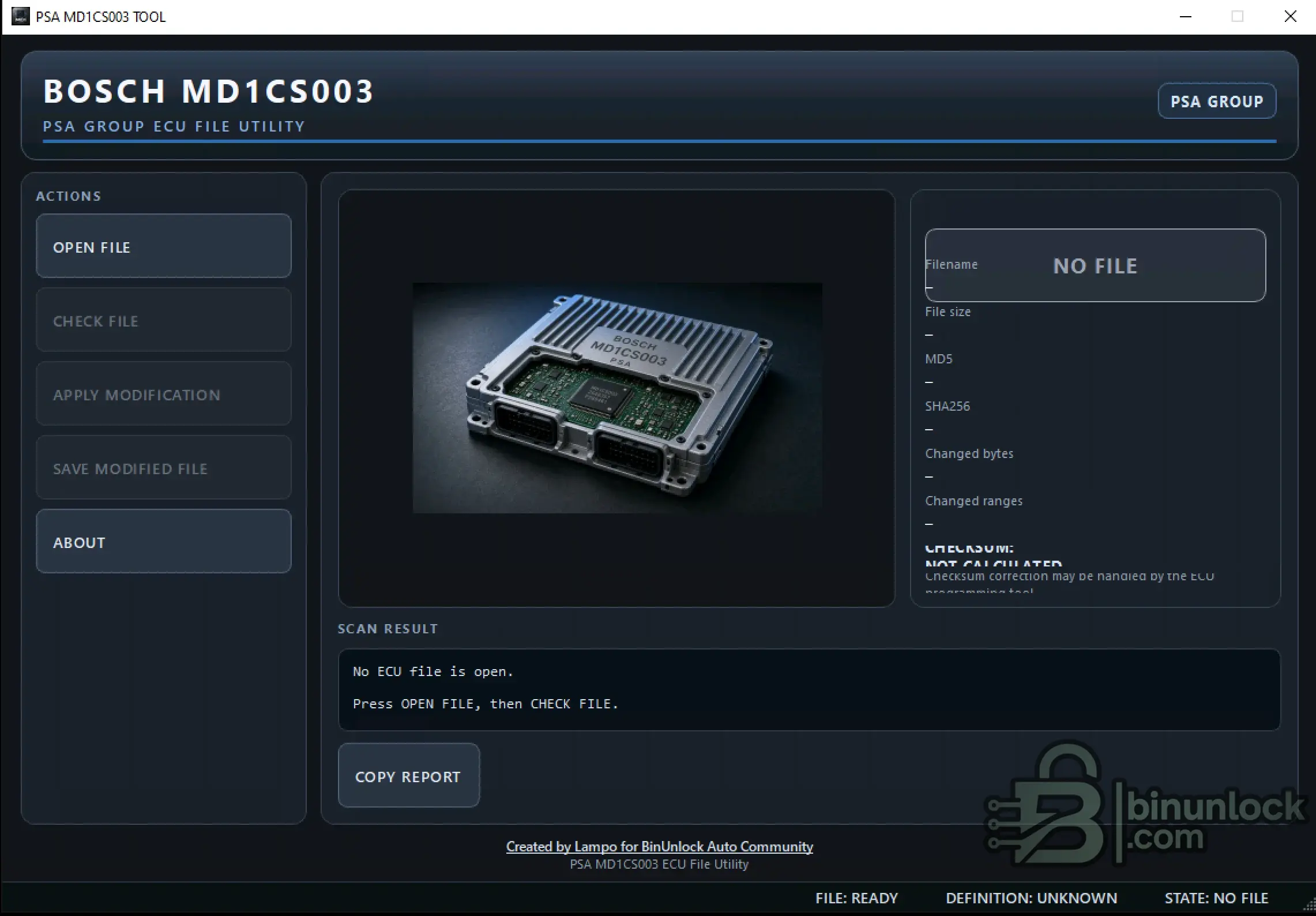The height and width of the screenshot is (916, 1316).
Task: Select the APPLY MODIFICATION button
Action: point(163,394)
